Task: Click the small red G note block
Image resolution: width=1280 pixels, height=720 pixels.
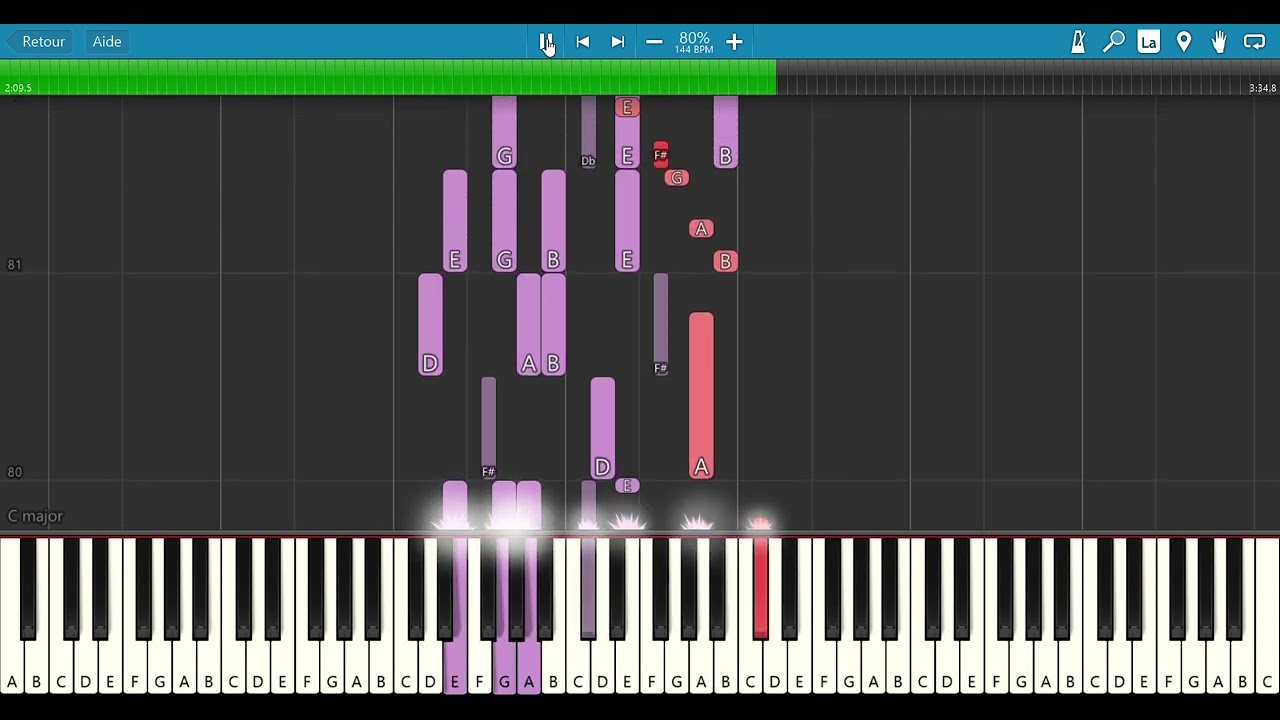Action: pos(677,178)
